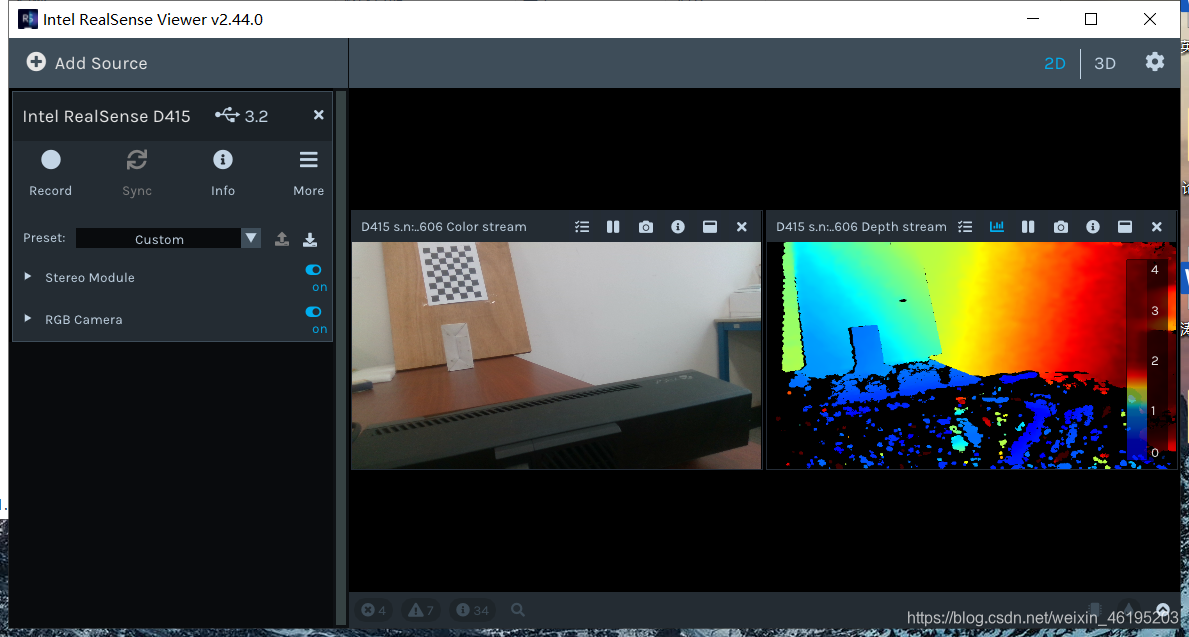Click the errors counter showing 4
This screenshot has width=1189, height=637.
pos(374,610)
